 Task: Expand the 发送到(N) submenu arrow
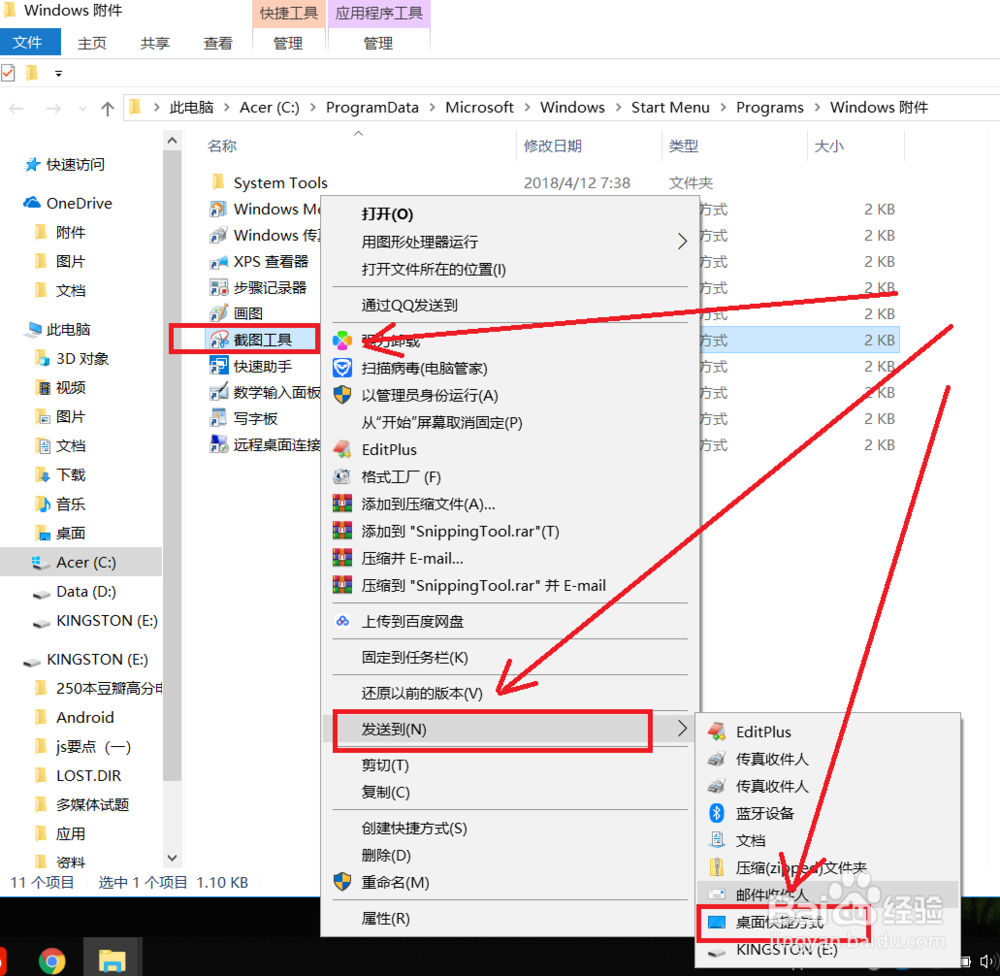pos(682,728)
